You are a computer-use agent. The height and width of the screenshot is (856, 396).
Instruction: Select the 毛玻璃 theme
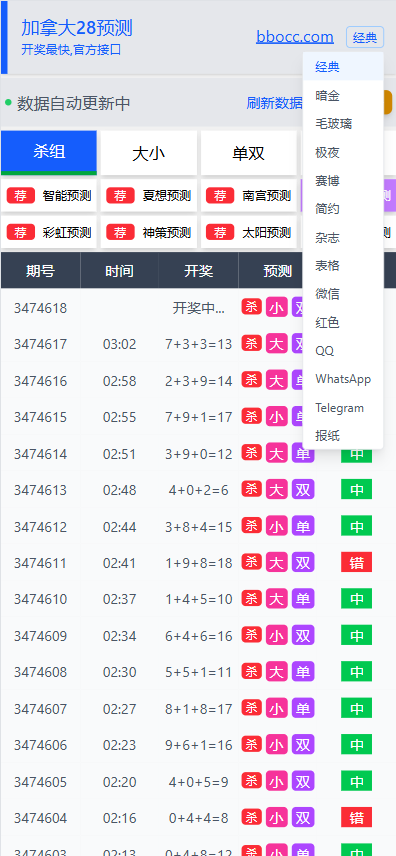(x=343, y=124)
